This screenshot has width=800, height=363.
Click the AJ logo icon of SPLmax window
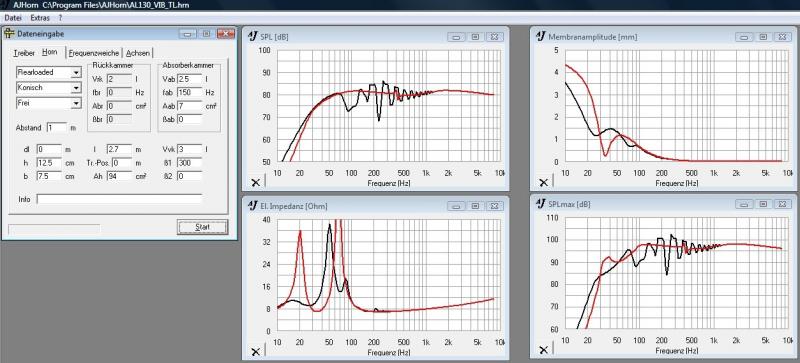coord(541,204)
